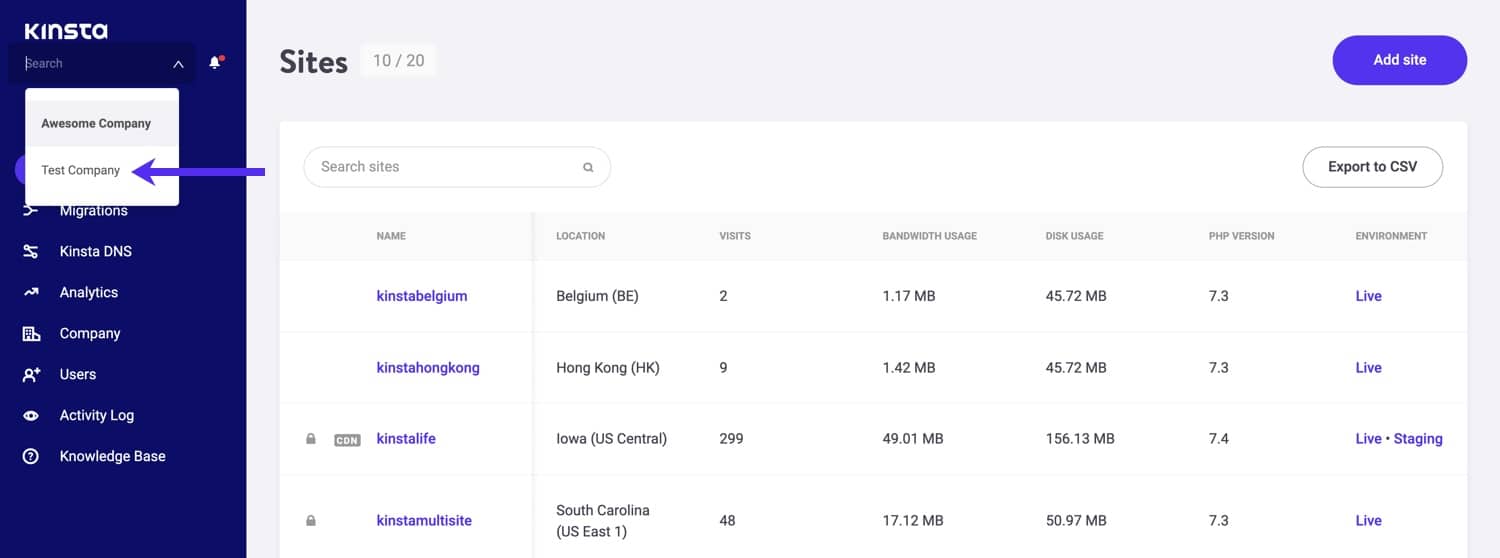
Task: Open the Knowledge Base
Action: 113,456
